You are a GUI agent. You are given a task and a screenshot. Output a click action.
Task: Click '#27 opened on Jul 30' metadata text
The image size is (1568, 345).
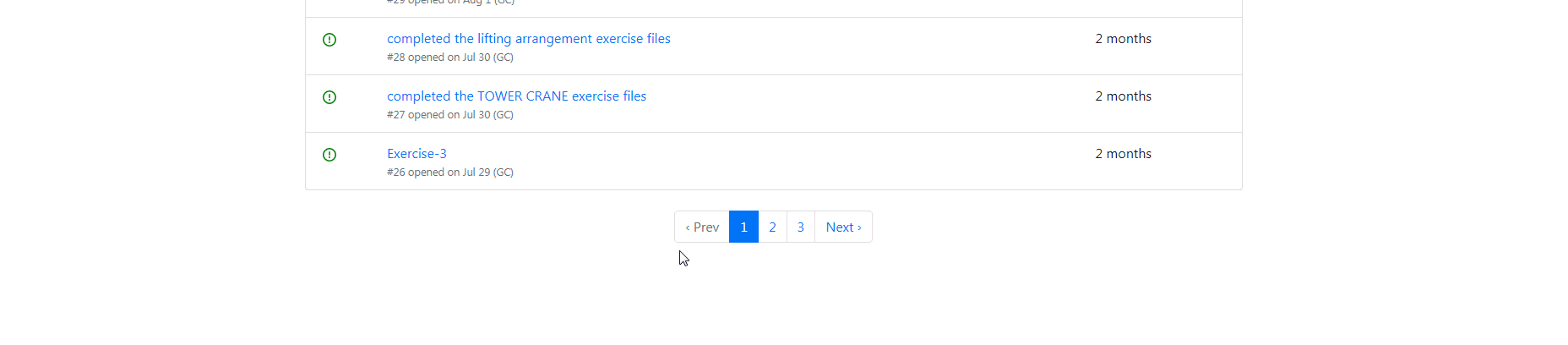point(438,115)
